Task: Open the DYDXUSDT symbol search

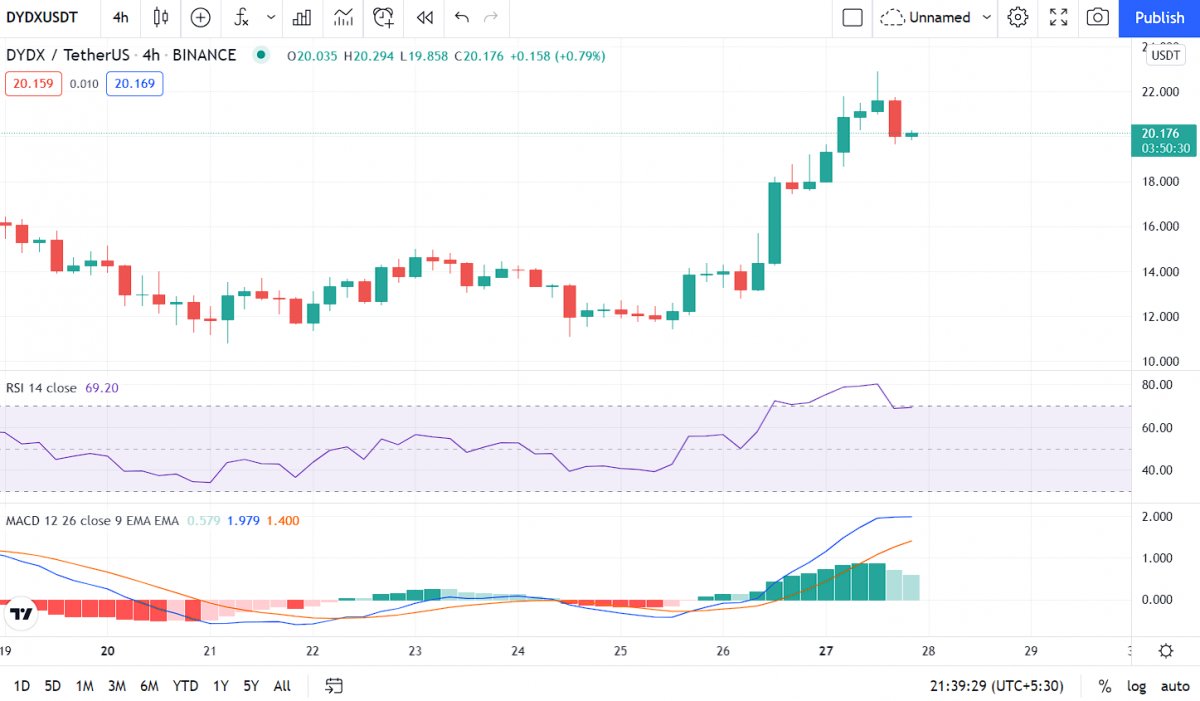Action: click(42, 17)
